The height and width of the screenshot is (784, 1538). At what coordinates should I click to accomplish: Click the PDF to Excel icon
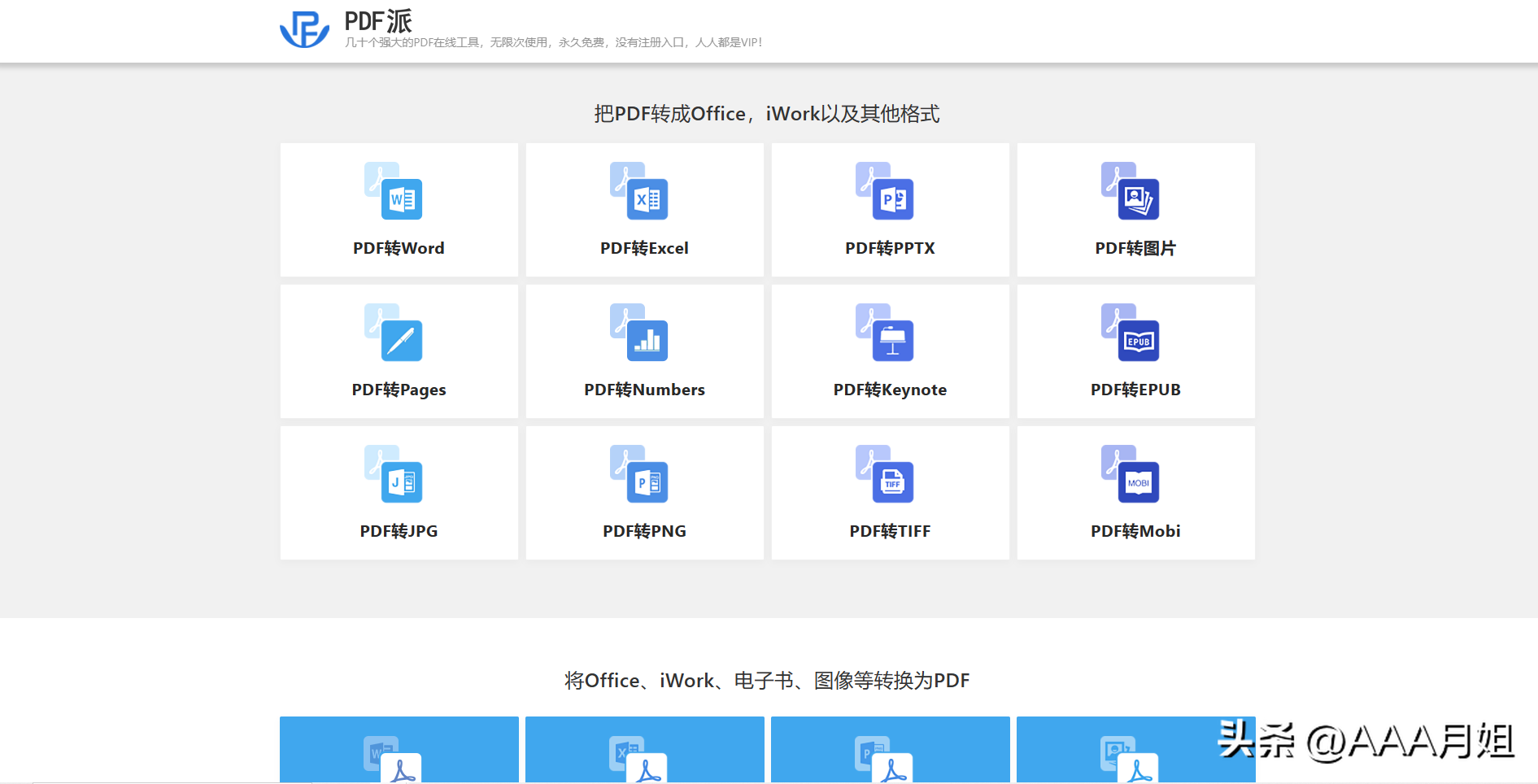[639, 191]
